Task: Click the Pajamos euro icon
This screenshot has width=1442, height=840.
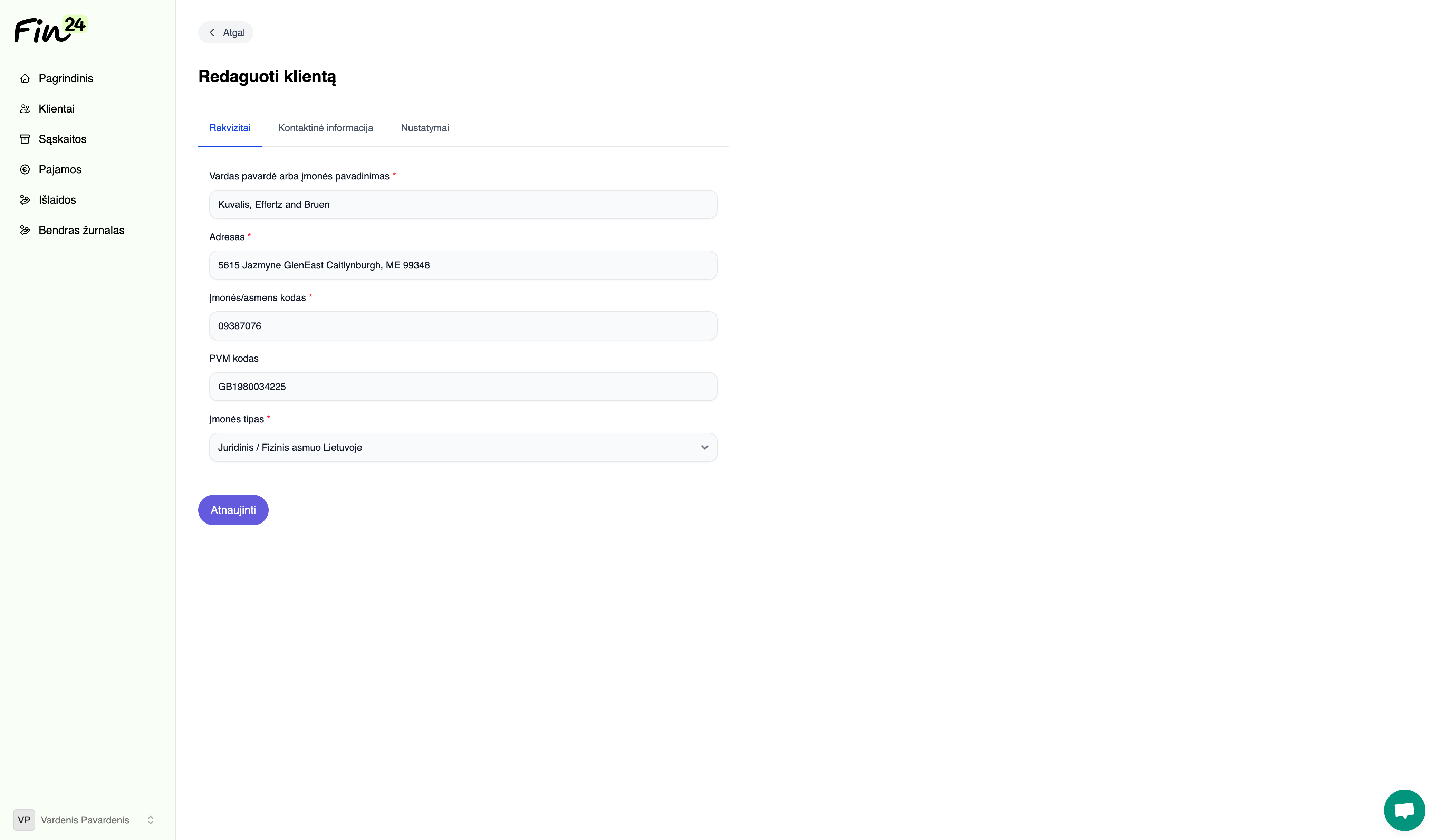Action: pyautogui.click(x=25, y=169)
